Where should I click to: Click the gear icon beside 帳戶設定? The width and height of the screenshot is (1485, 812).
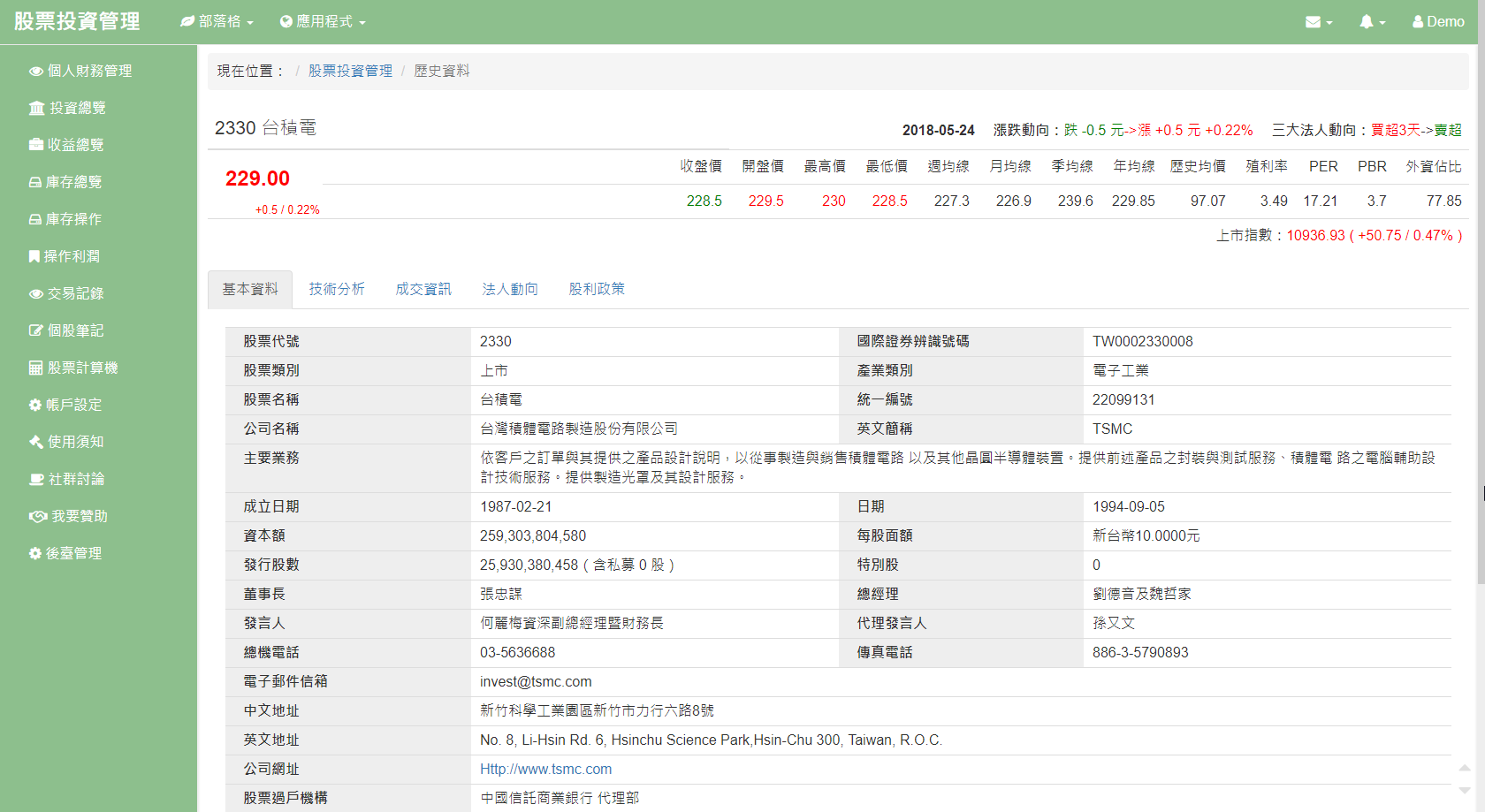[35, 405]
